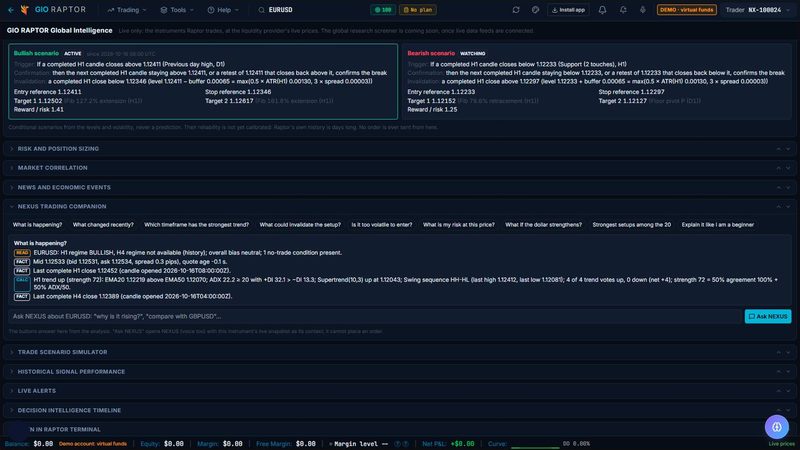The image size is (800, 450).
Task: Click the No plan badge
Action: tap(417, 10)
